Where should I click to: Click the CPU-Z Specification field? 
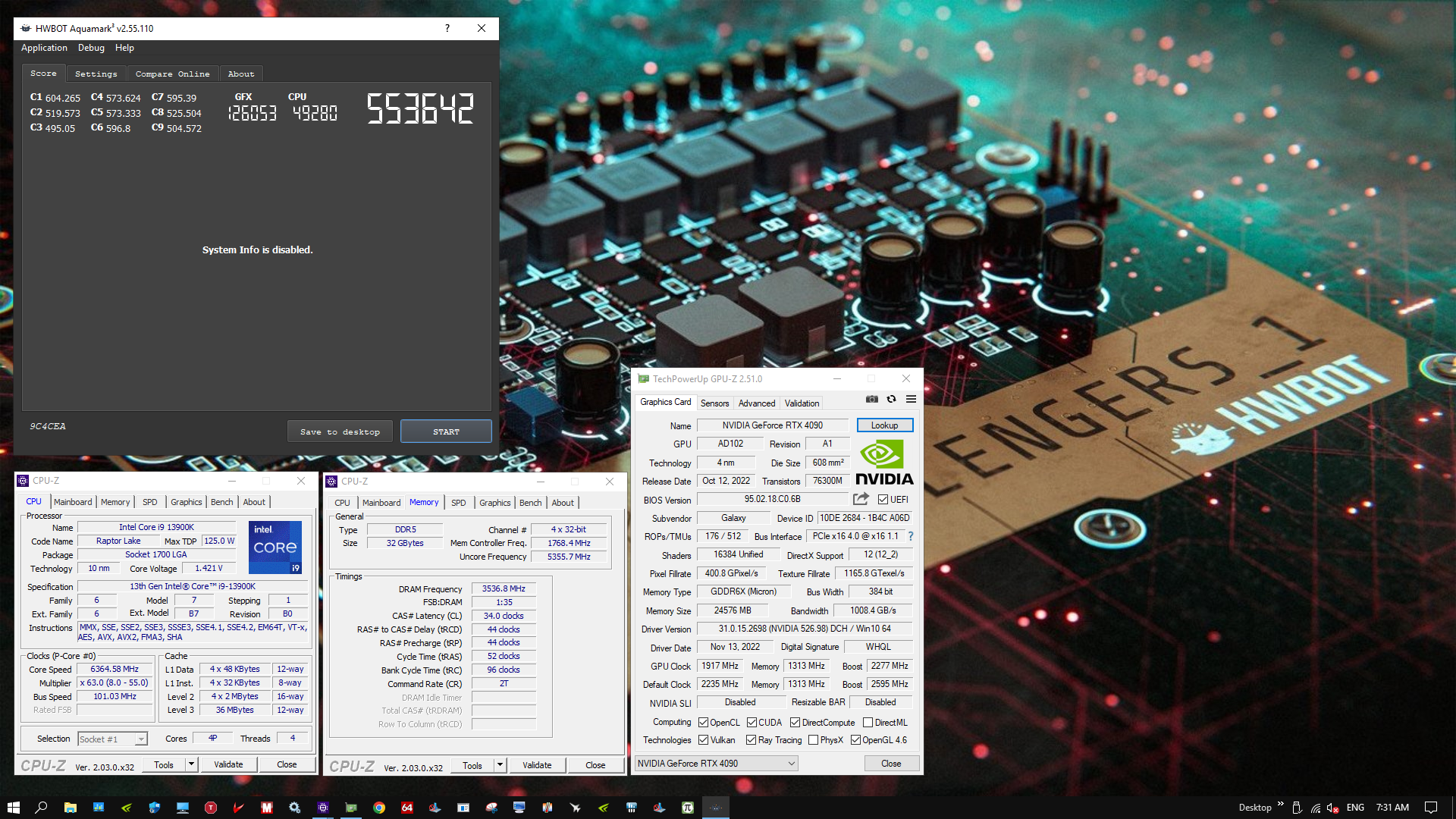[193, 586]
